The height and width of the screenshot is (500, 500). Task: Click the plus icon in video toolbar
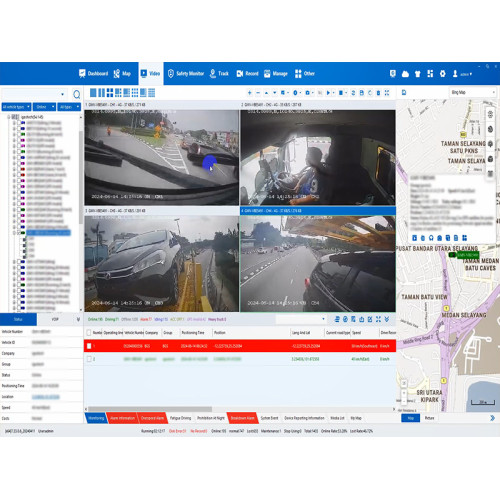(249, 93)
